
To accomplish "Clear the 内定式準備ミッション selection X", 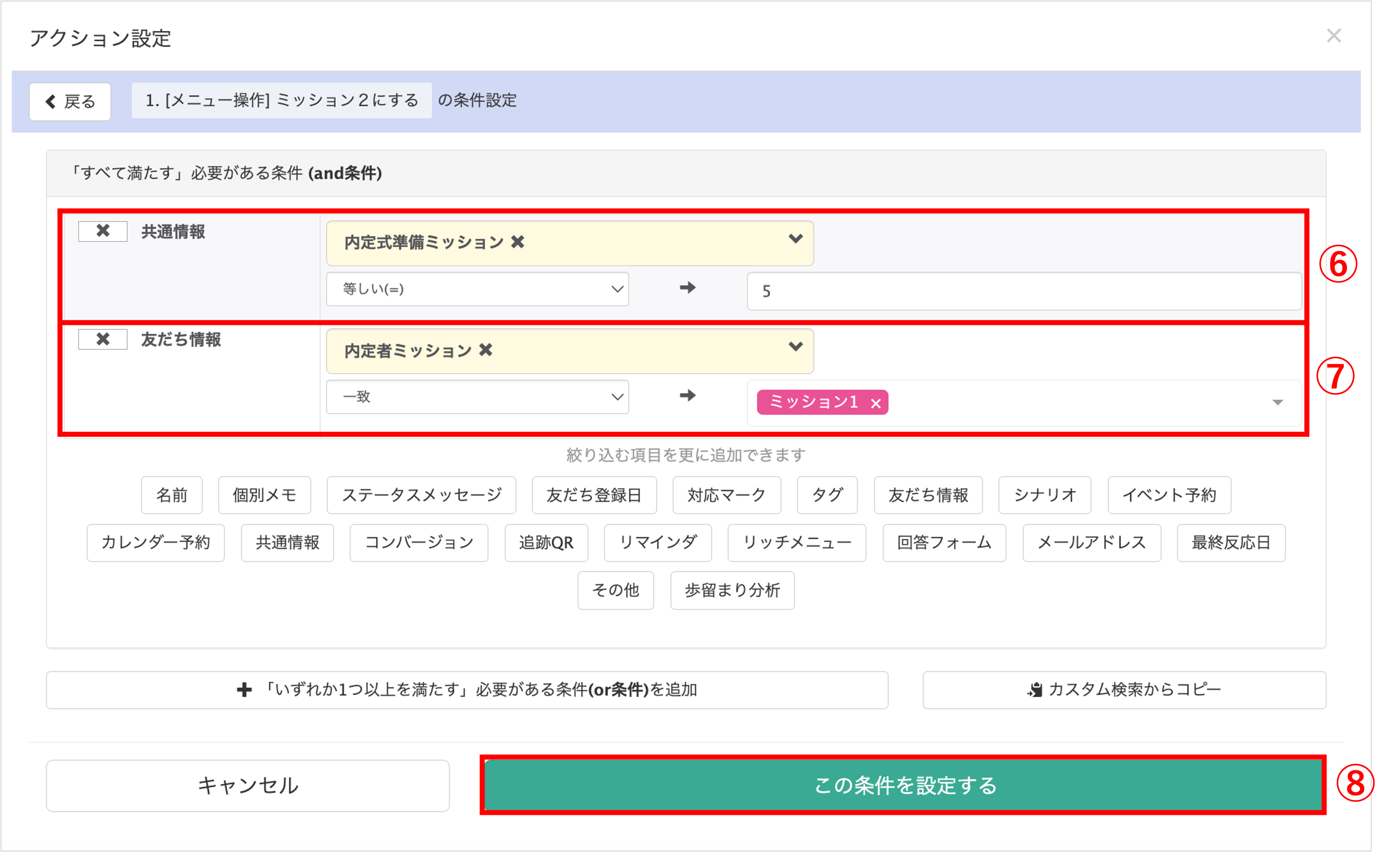I will pyautogui.click(x=517, y=242).
